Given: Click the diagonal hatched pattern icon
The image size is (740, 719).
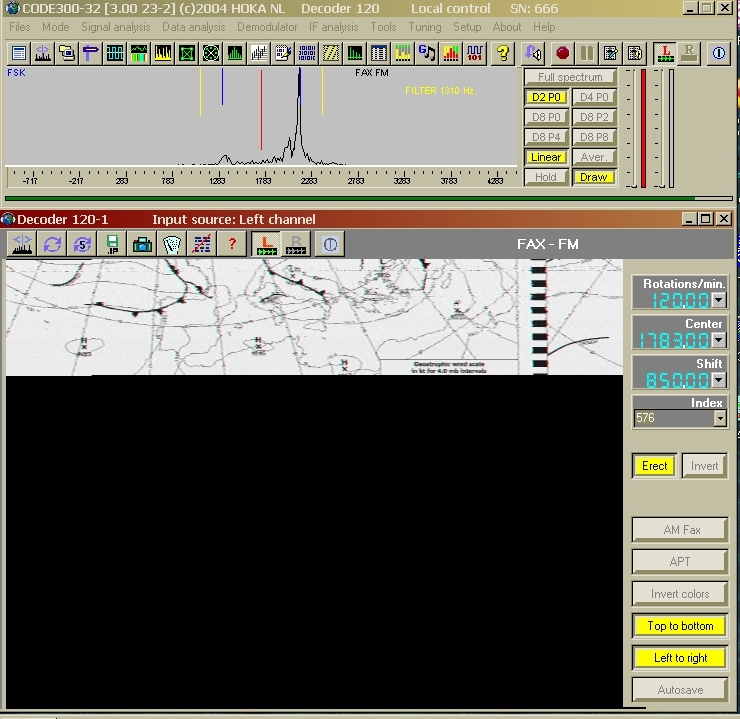Looking at the screenshot, I should pyautogui.click(x=331, y=53).
